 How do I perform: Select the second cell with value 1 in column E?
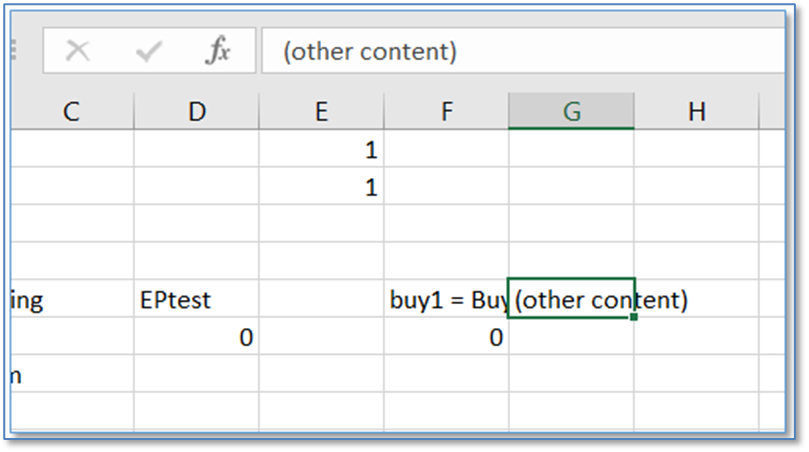(x=321, y=187)
